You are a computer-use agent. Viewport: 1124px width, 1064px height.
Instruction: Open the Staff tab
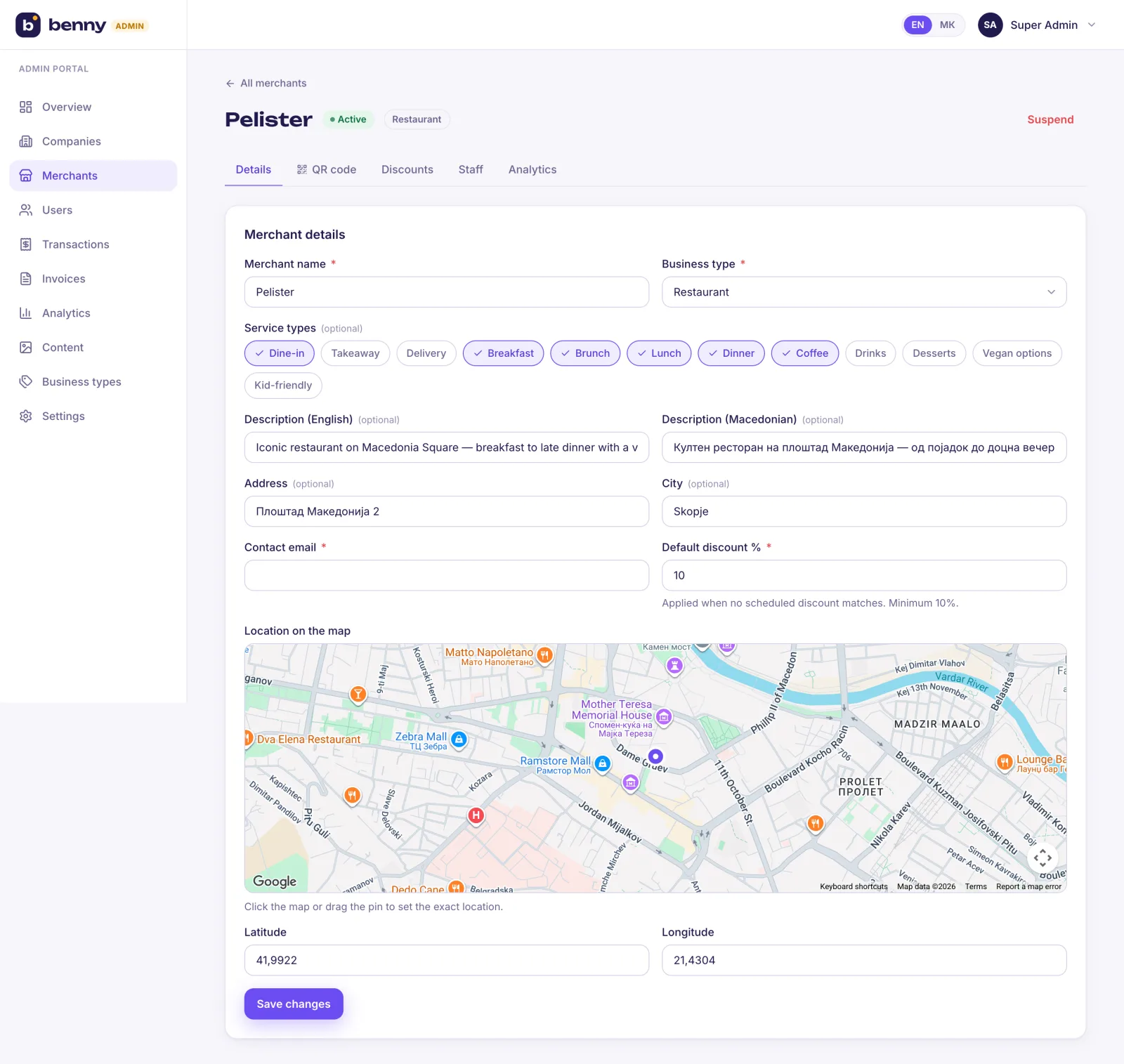click(471, 170)
